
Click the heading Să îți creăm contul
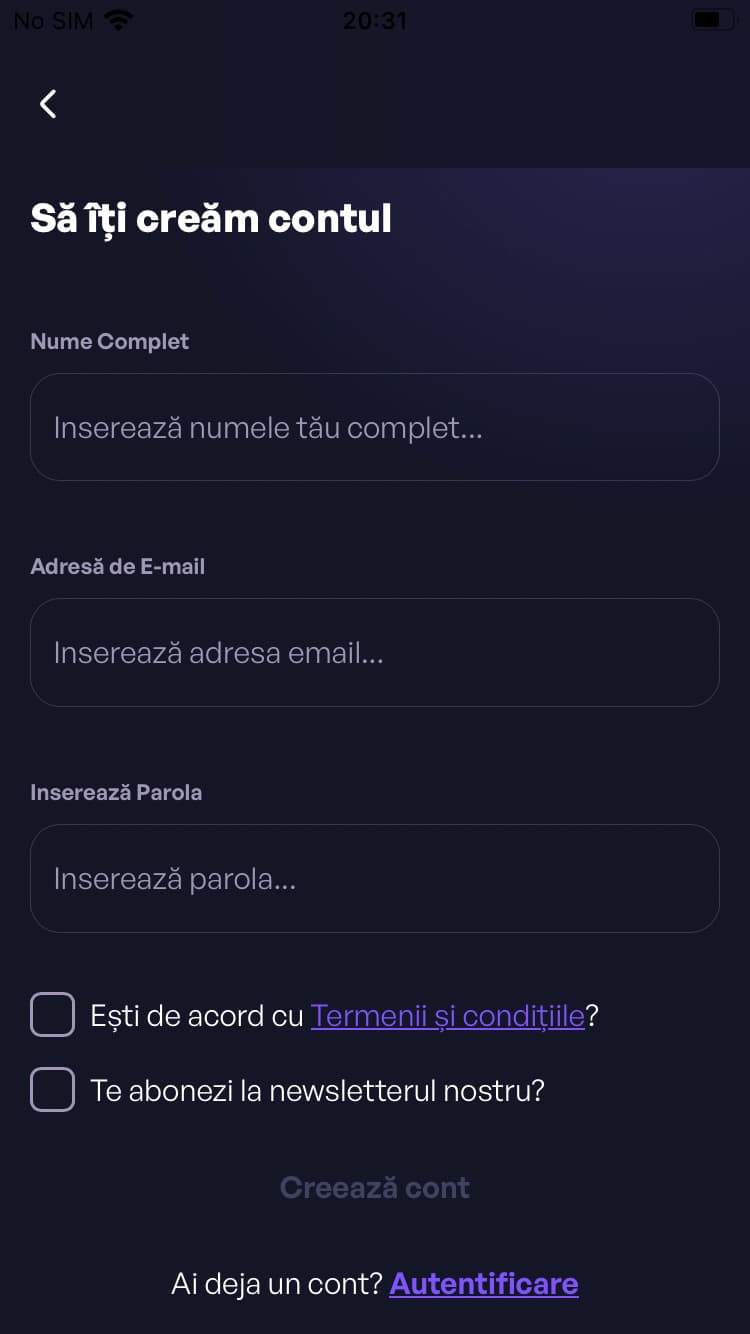[x=211, y=218]
